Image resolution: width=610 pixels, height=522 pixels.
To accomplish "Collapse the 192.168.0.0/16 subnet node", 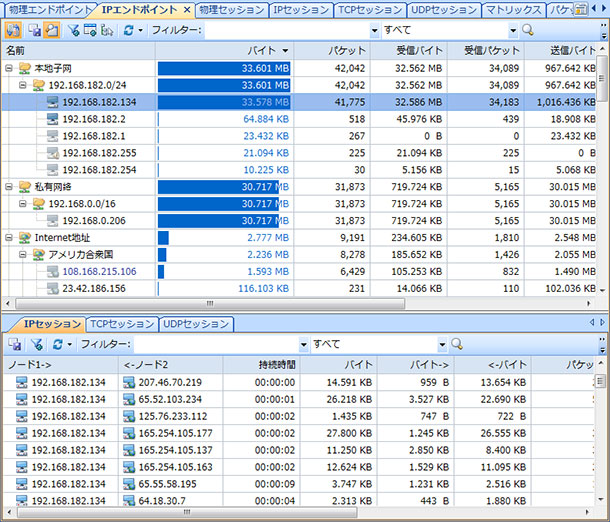I will pyautogui.click(x=23, y=203).
